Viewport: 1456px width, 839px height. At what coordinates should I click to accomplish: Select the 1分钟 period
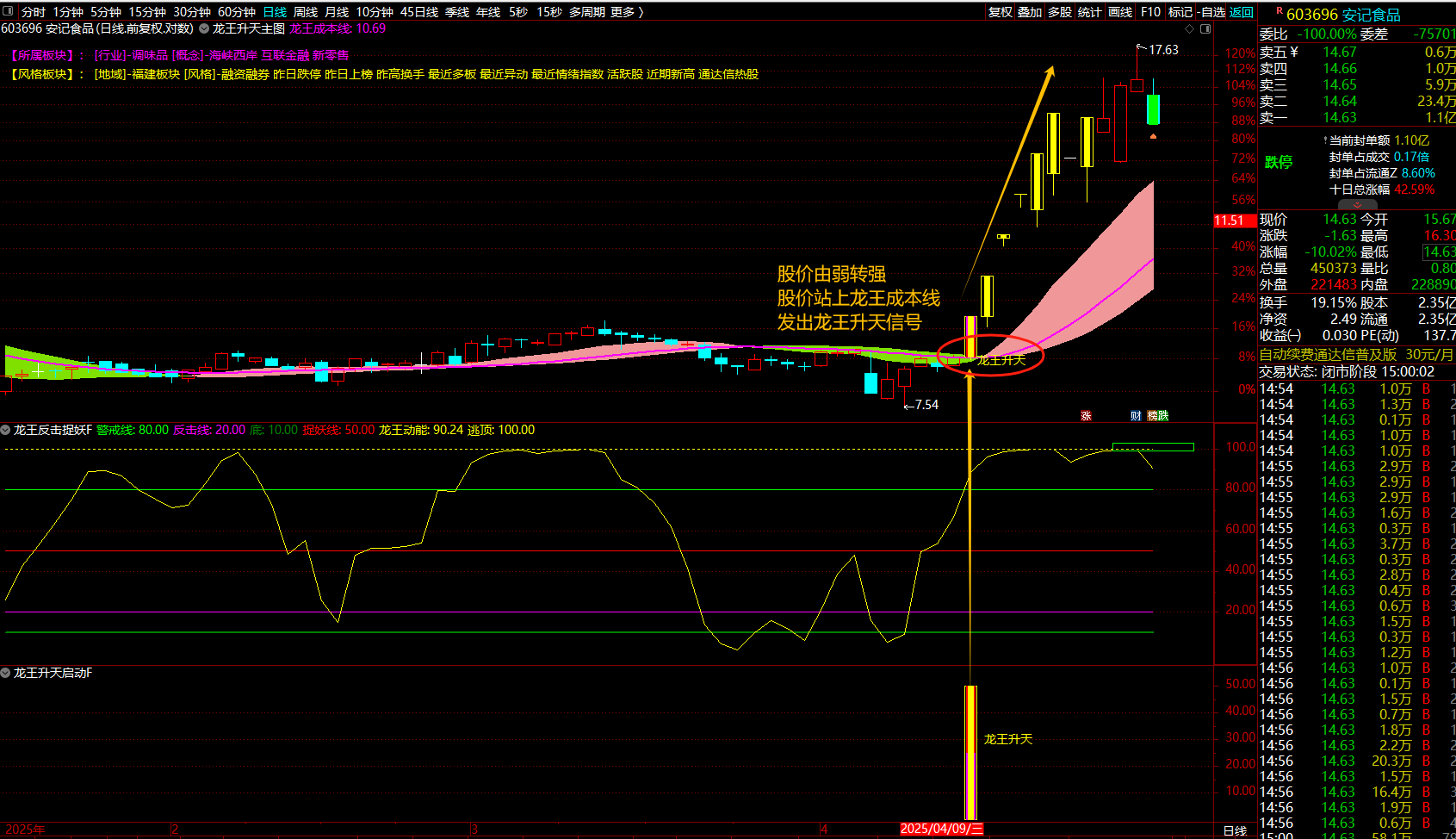click(x=68, y=12)
